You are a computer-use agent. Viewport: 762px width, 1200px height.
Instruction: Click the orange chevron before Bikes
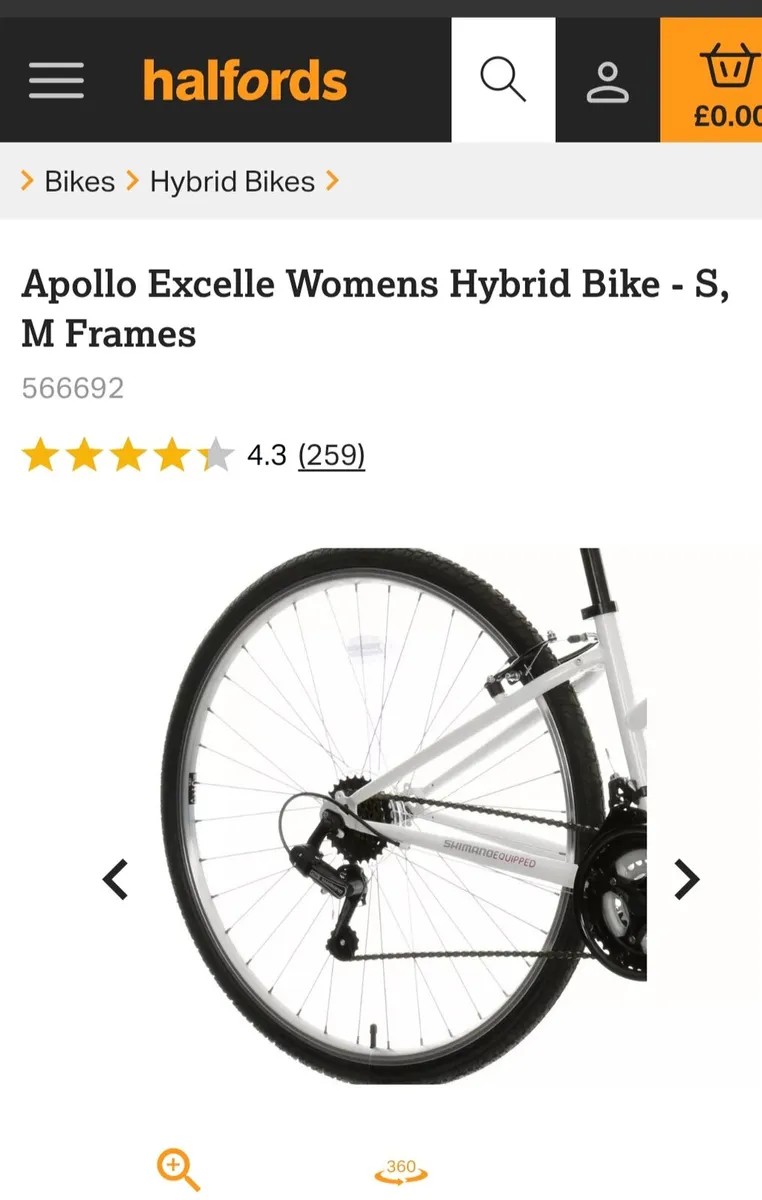click(x=28, y=182)
